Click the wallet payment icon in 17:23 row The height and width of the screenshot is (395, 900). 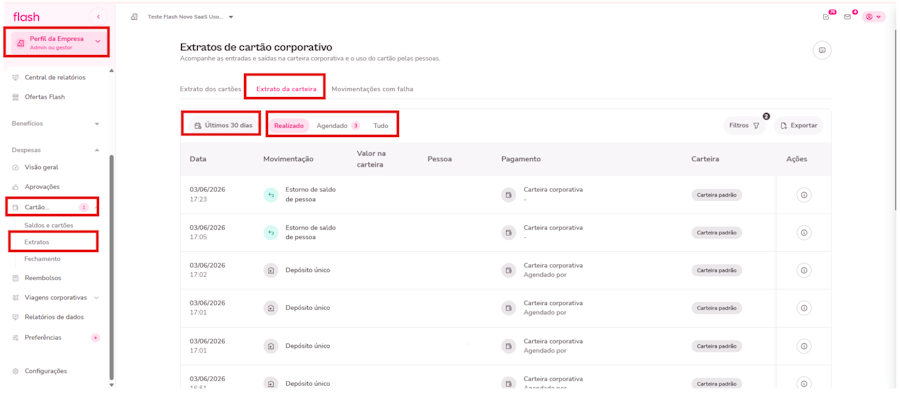click(x=508, y=195)
